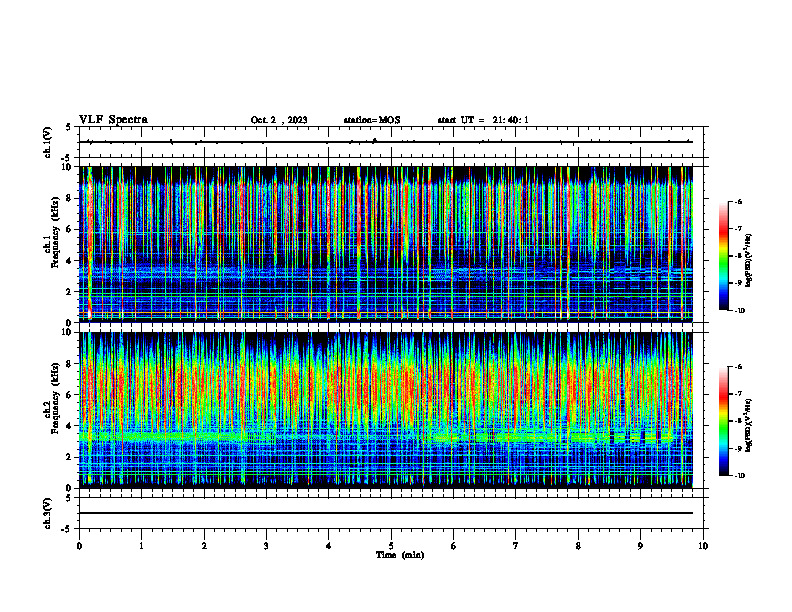Click time axis tick label "8"
This screenshot has width=792, height=612.
coord(578,546)
